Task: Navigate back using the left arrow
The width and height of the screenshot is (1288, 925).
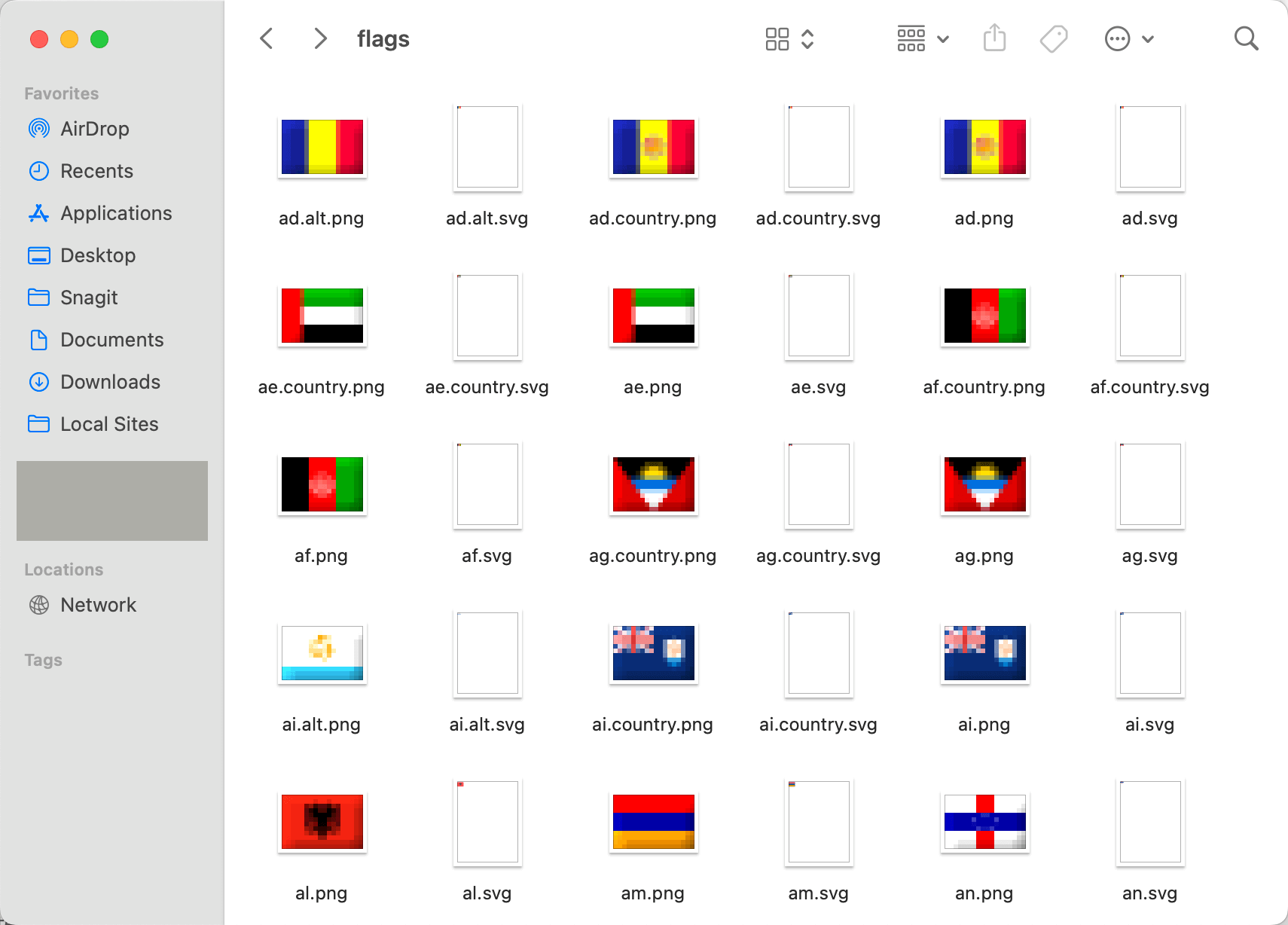Action: click(x=266, y=38)
